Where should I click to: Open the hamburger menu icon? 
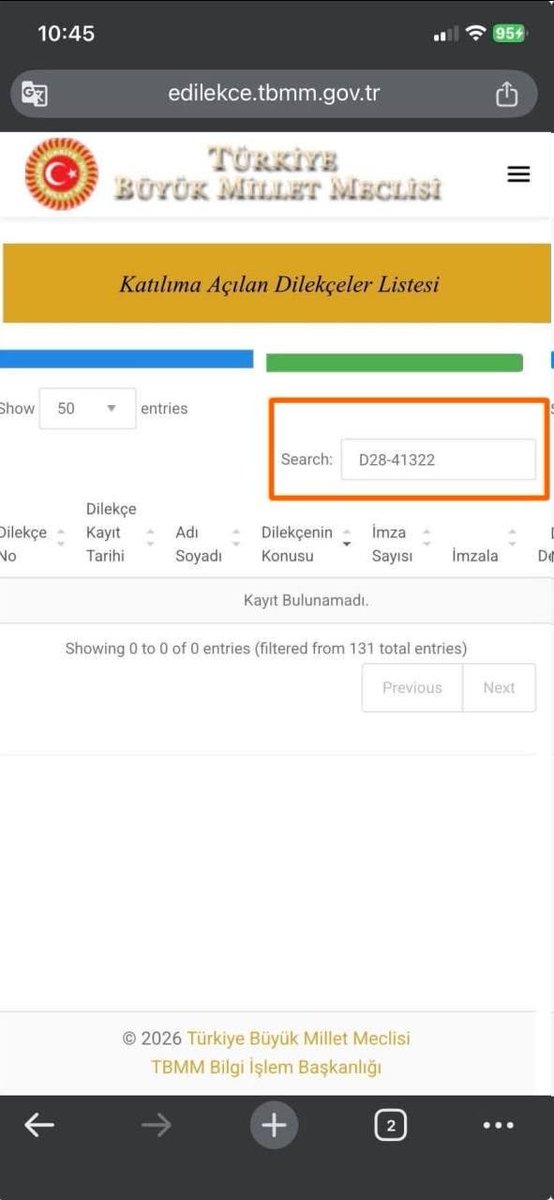tap(518, 174)
